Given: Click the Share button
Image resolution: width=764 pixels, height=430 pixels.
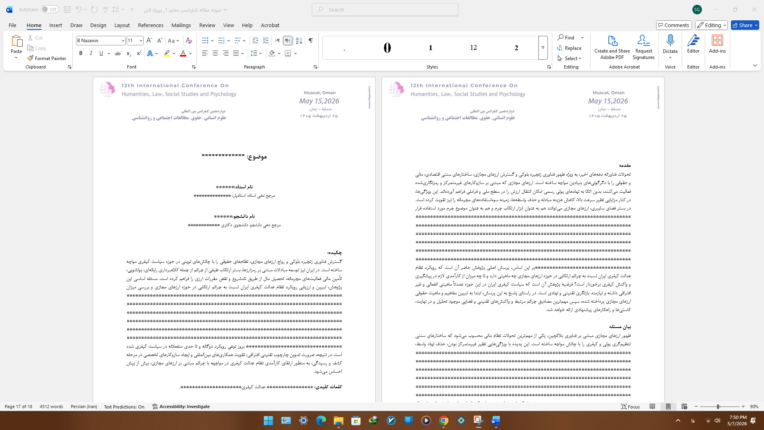Looking at the screenshot, I should coord(745,25).
